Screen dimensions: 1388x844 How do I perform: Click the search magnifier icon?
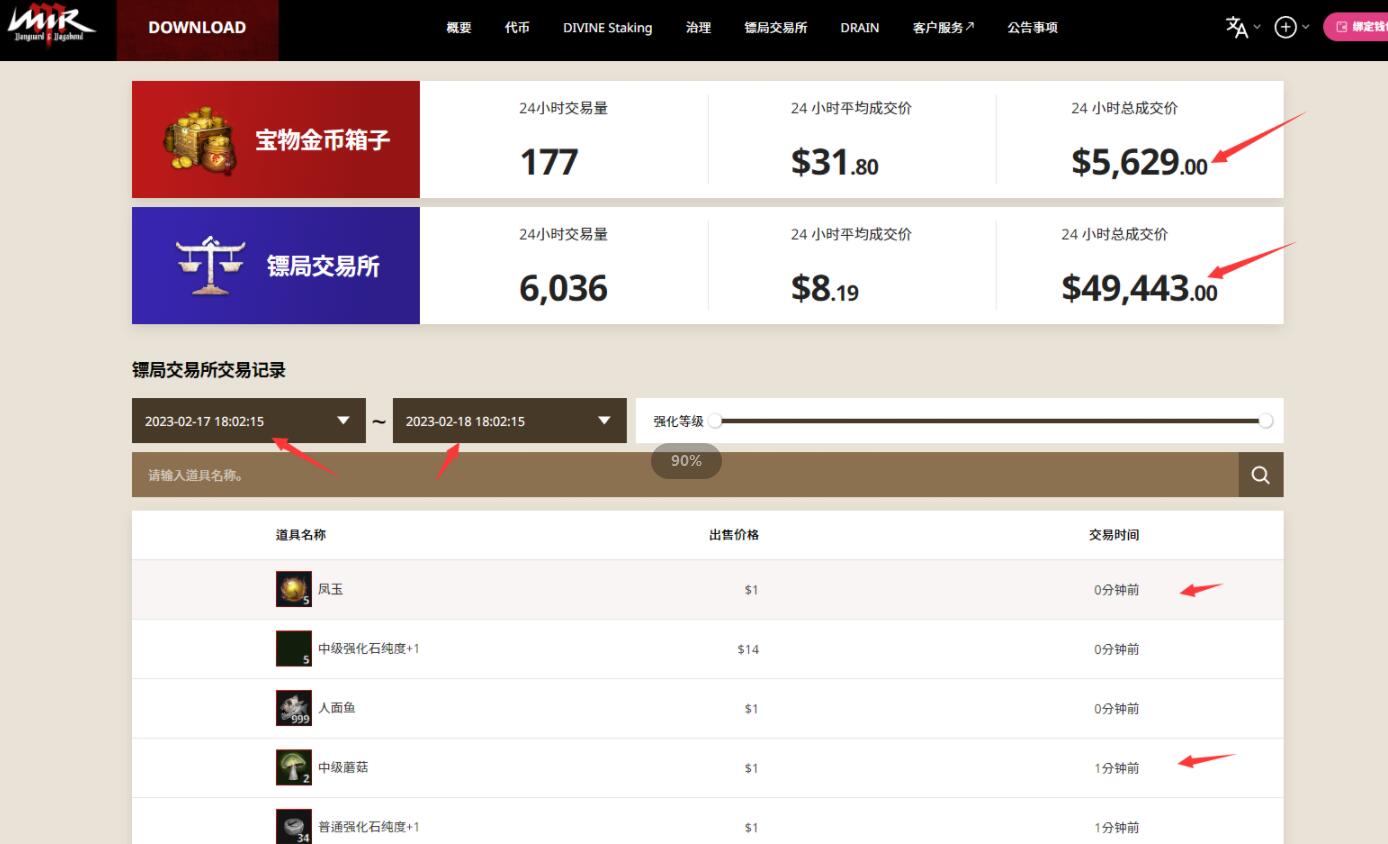1259,474
